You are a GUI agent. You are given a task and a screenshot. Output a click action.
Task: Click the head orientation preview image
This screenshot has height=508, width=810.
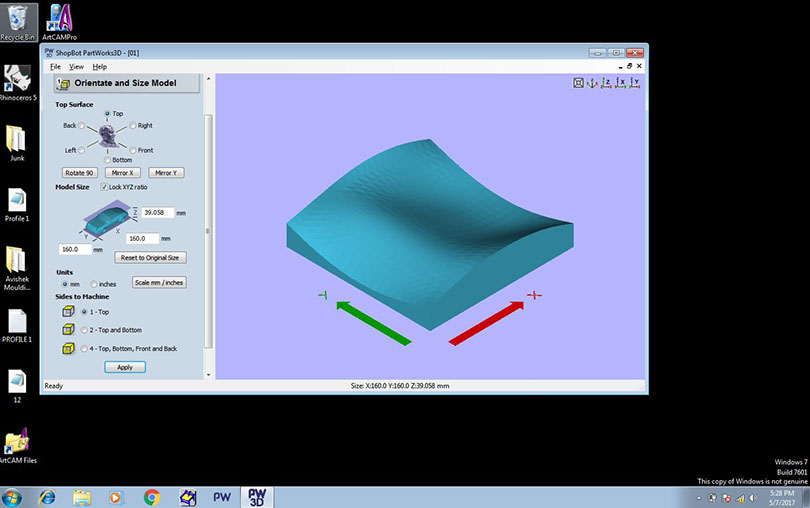pyautogui.click(x=107, y=136)
